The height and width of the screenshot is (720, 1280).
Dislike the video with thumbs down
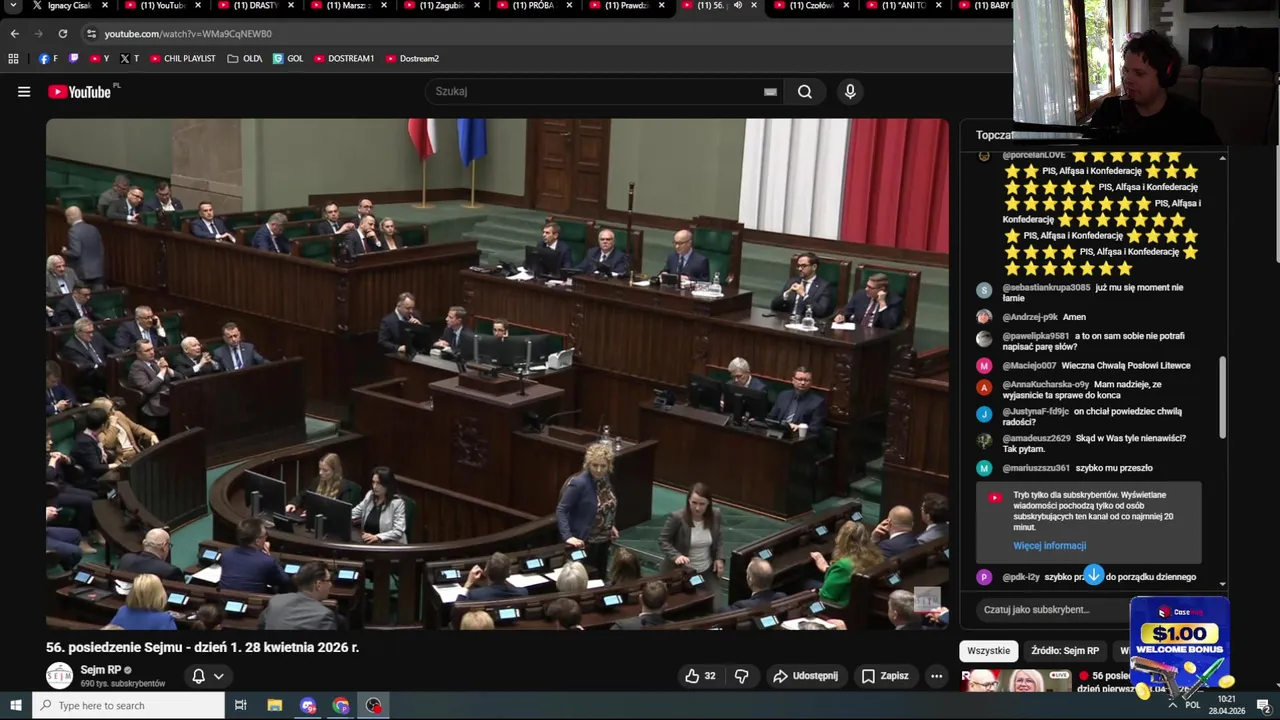(742, 676)
